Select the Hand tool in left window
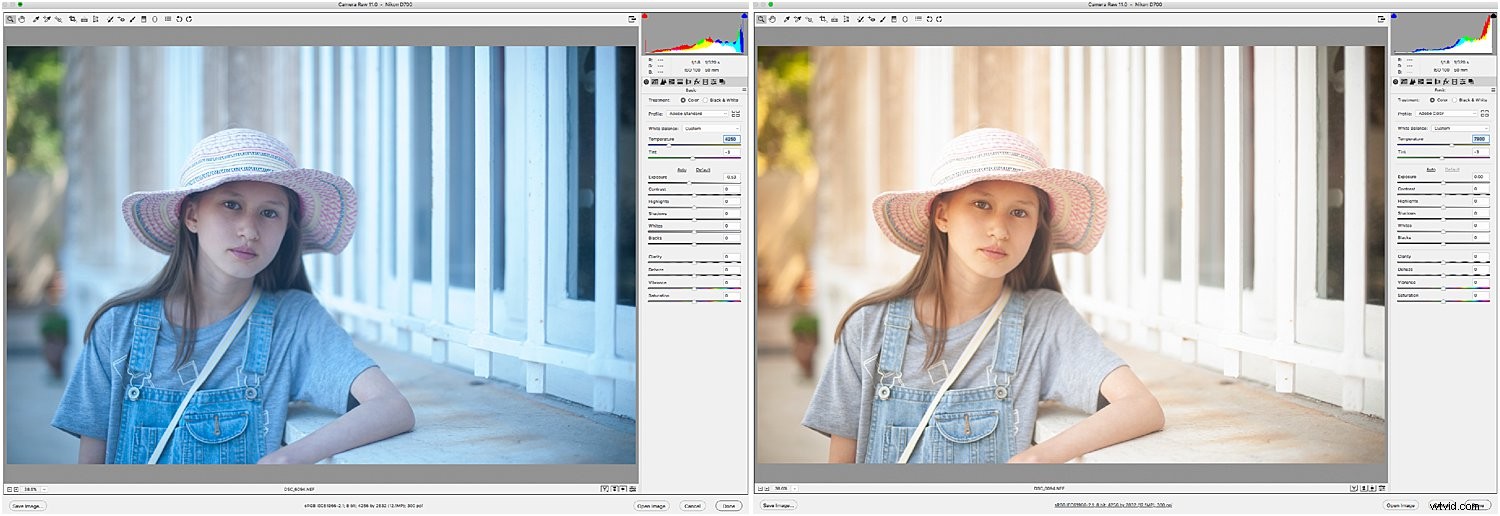 tap(21, 19)
